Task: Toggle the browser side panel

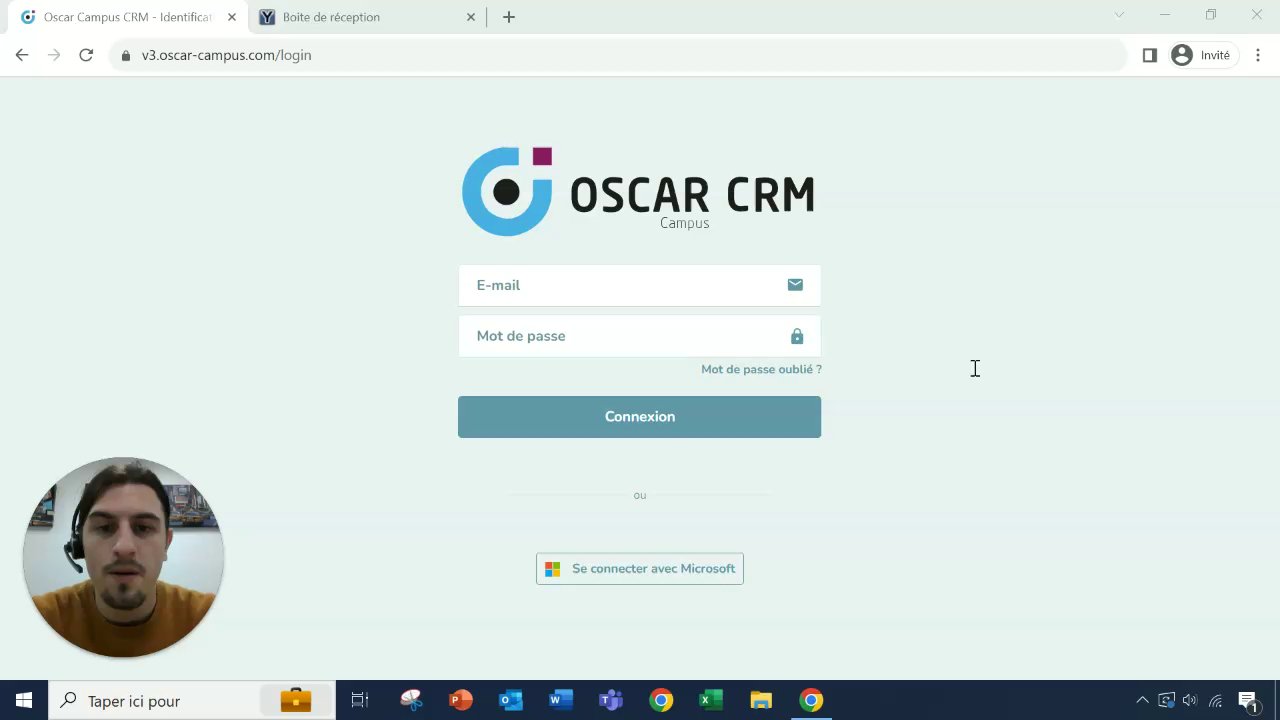Action: click(1149, 55)
